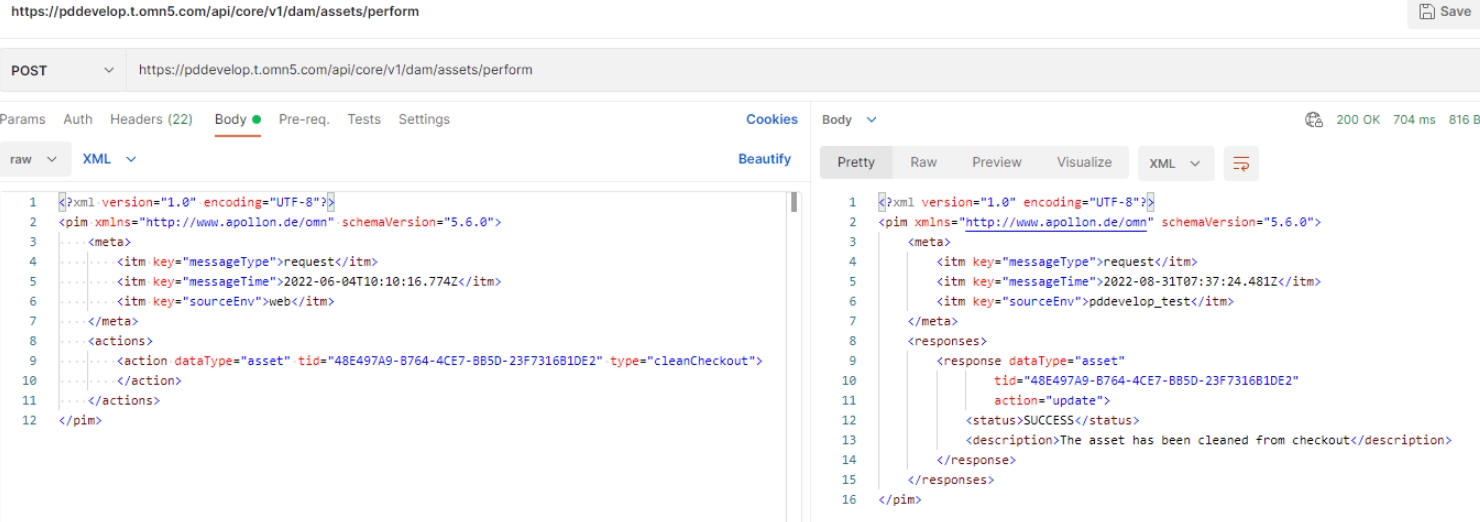Click the network globe icon beside 200 OK
Viewport: 1480px width, 522px height.
1314,120
